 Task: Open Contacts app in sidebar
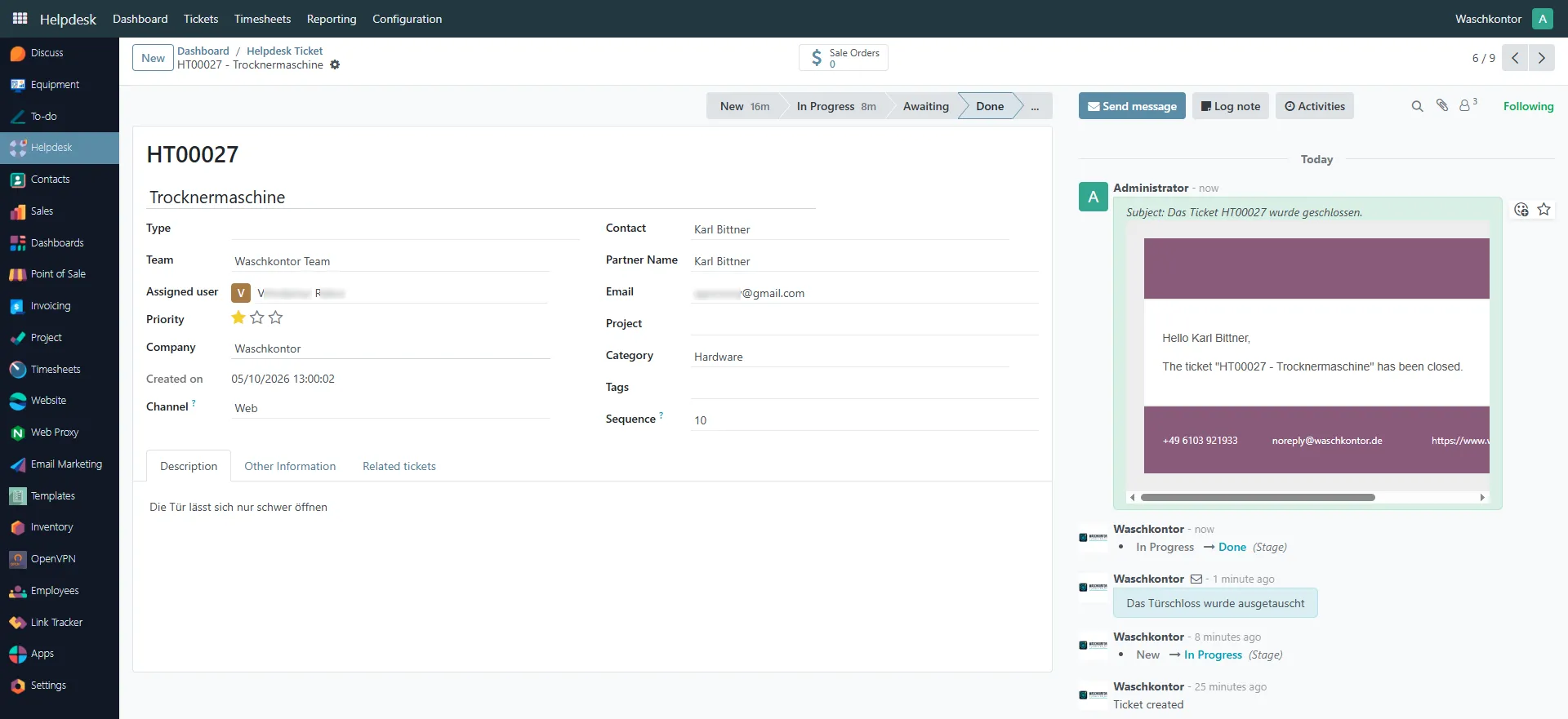[60, 180]
